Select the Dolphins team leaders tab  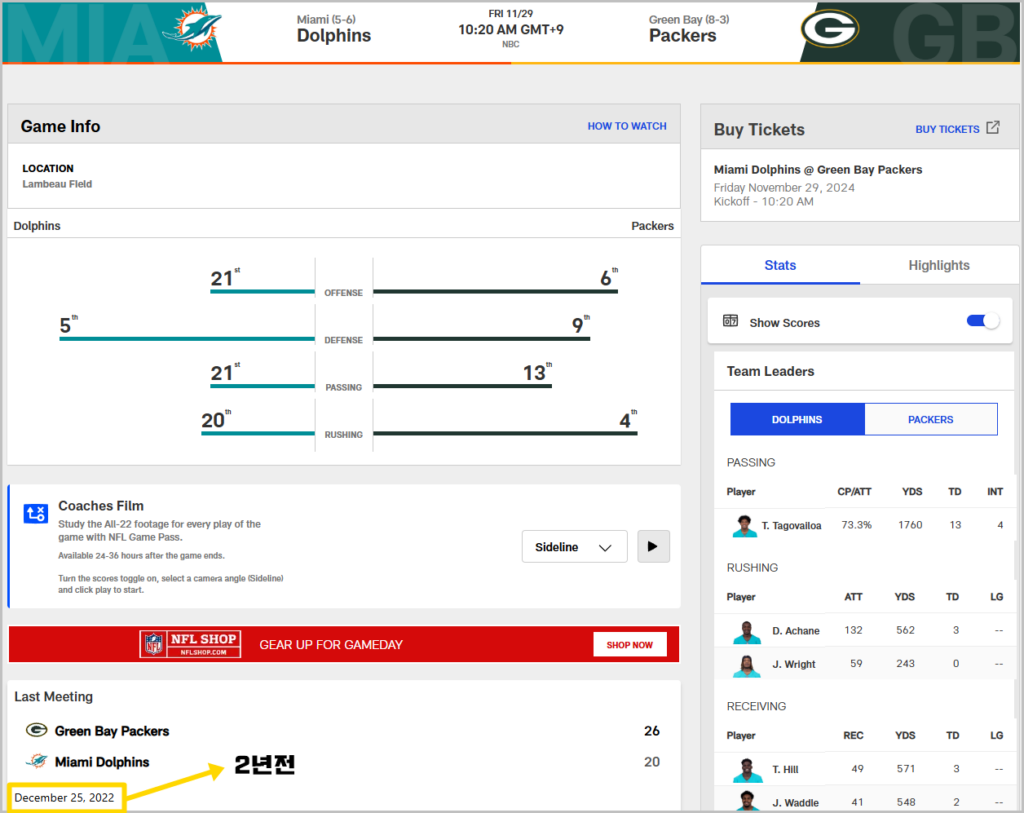pyautogui.click(x=797, y=419)
